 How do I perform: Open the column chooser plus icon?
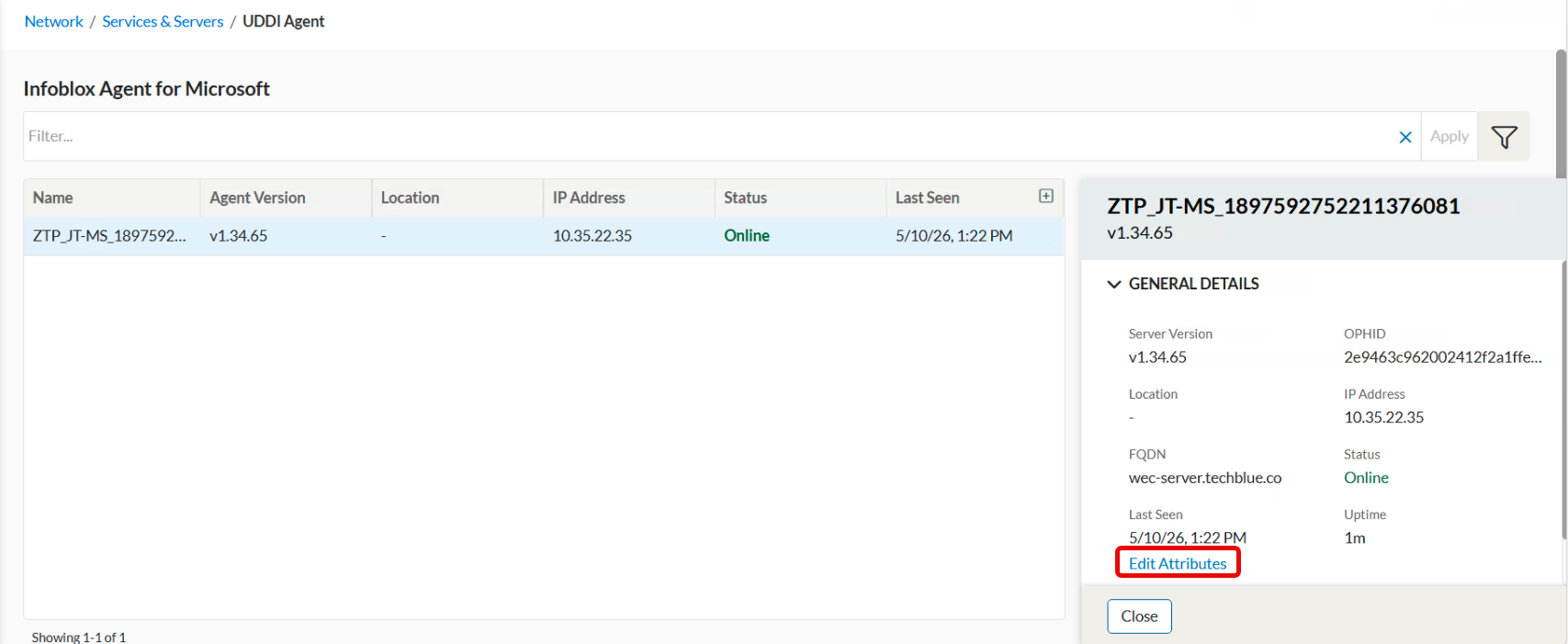[1045, 196]
